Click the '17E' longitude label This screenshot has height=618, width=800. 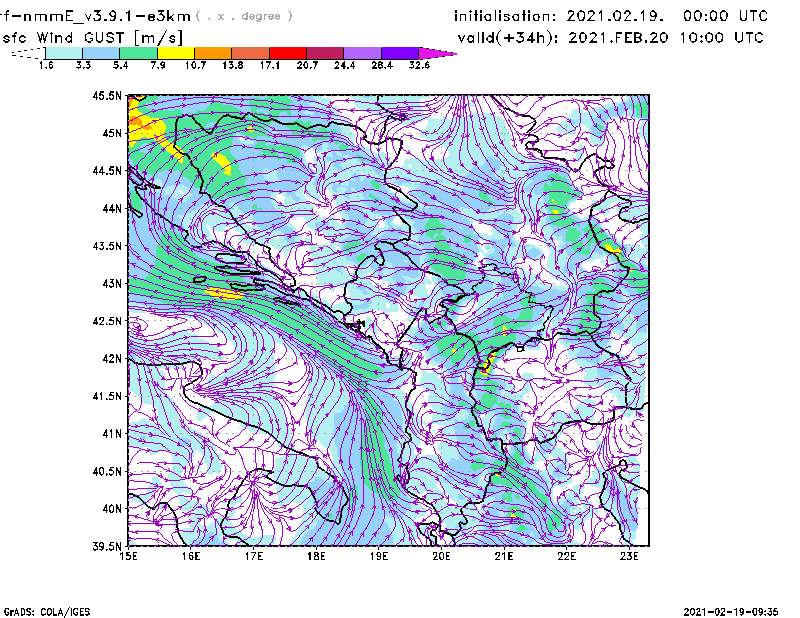tap(254, 556)
